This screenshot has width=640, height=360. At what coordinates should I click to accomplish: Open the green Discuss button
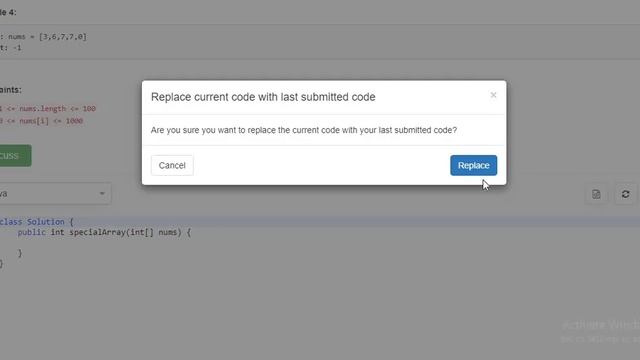[x=15, y=156]
